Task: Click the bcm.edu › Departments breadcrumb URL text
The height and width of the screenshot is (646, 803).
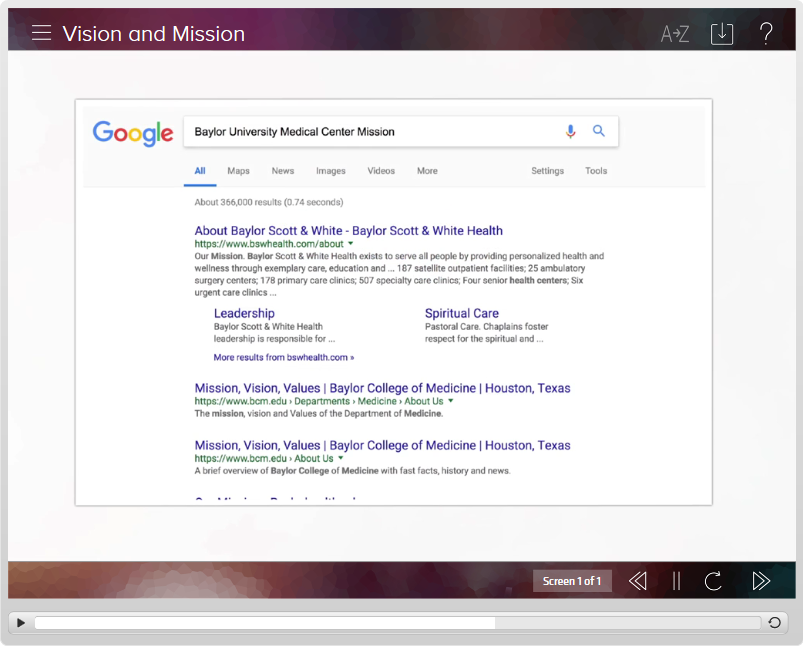Action: (x=319, y=402)
